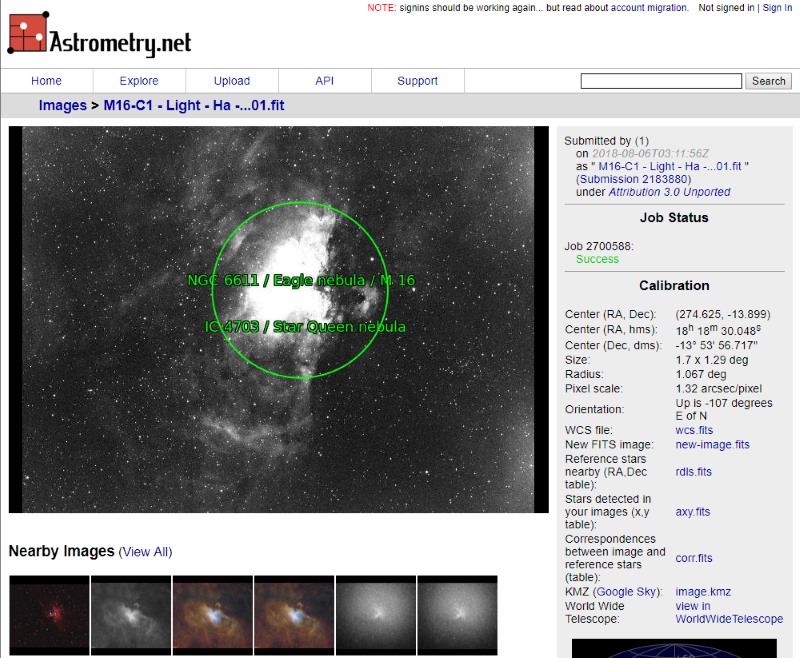Image resolution: width=800 pixels, height=658 pixels.
Task: Open the Attribution 3.0 Unported license
Action: [x=669, y=192]
